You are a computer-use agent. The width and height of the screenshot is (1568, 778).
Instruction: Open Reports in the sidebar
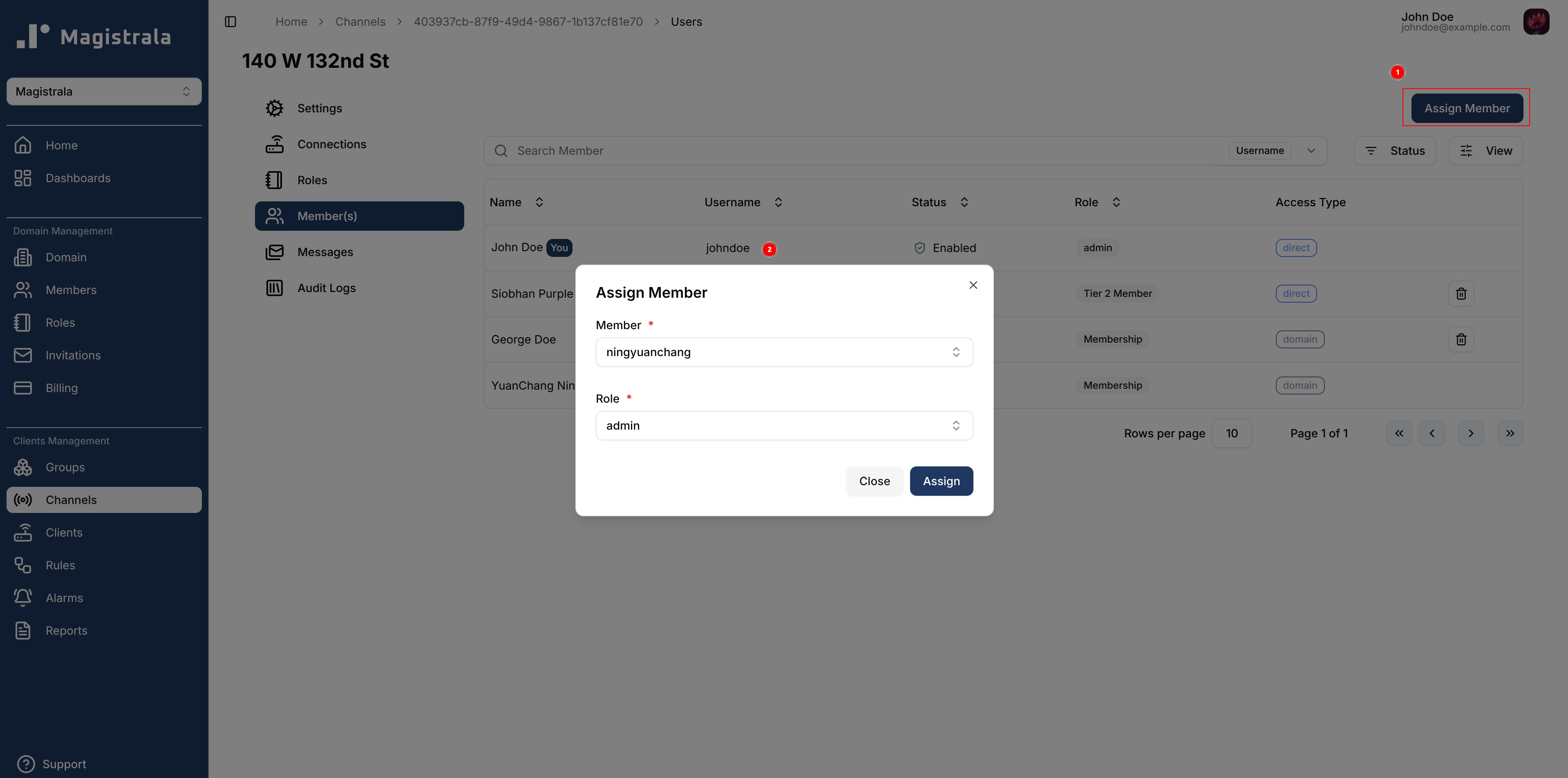[x=104, y=631]
